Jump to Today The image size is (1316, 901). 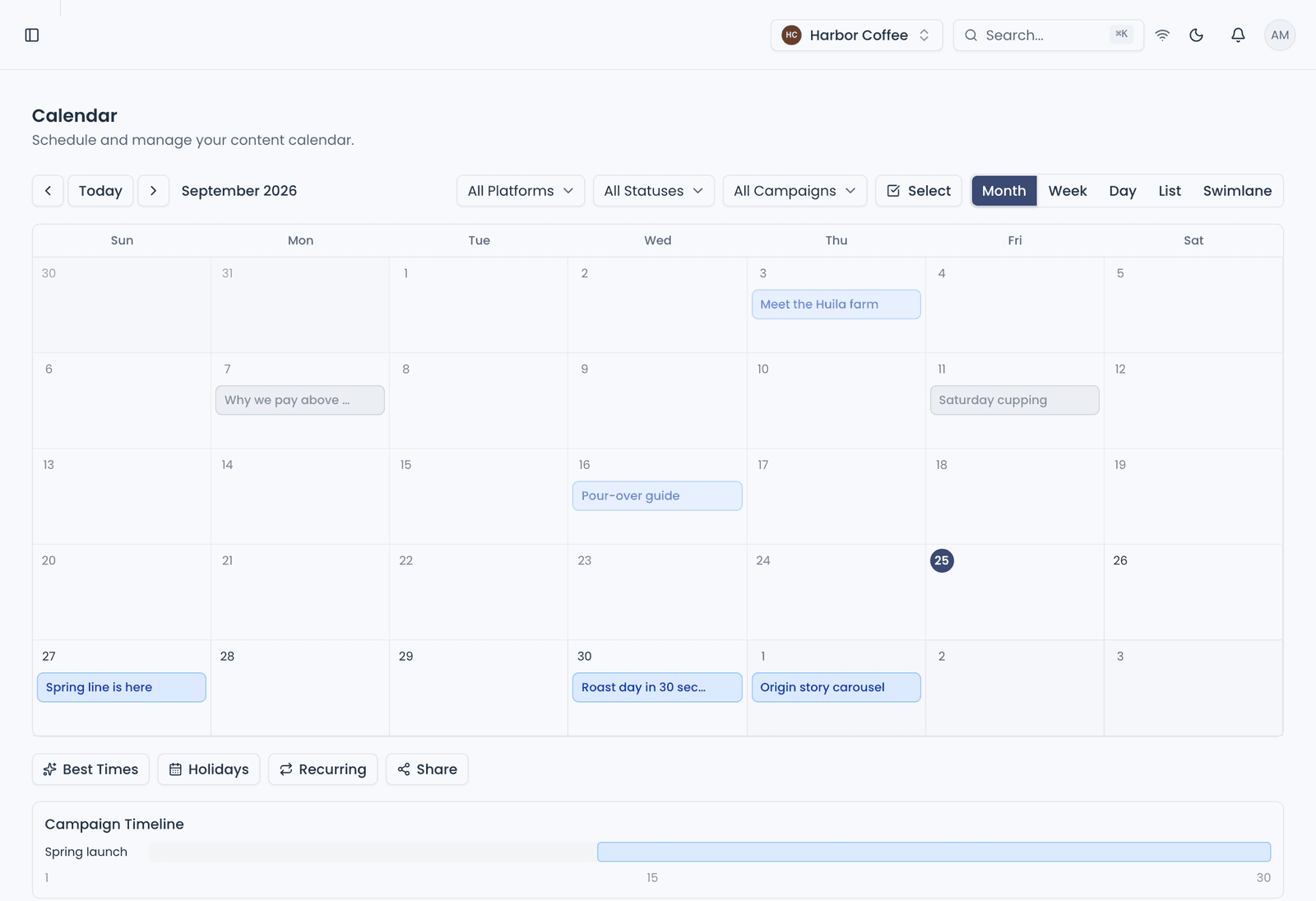100,191
